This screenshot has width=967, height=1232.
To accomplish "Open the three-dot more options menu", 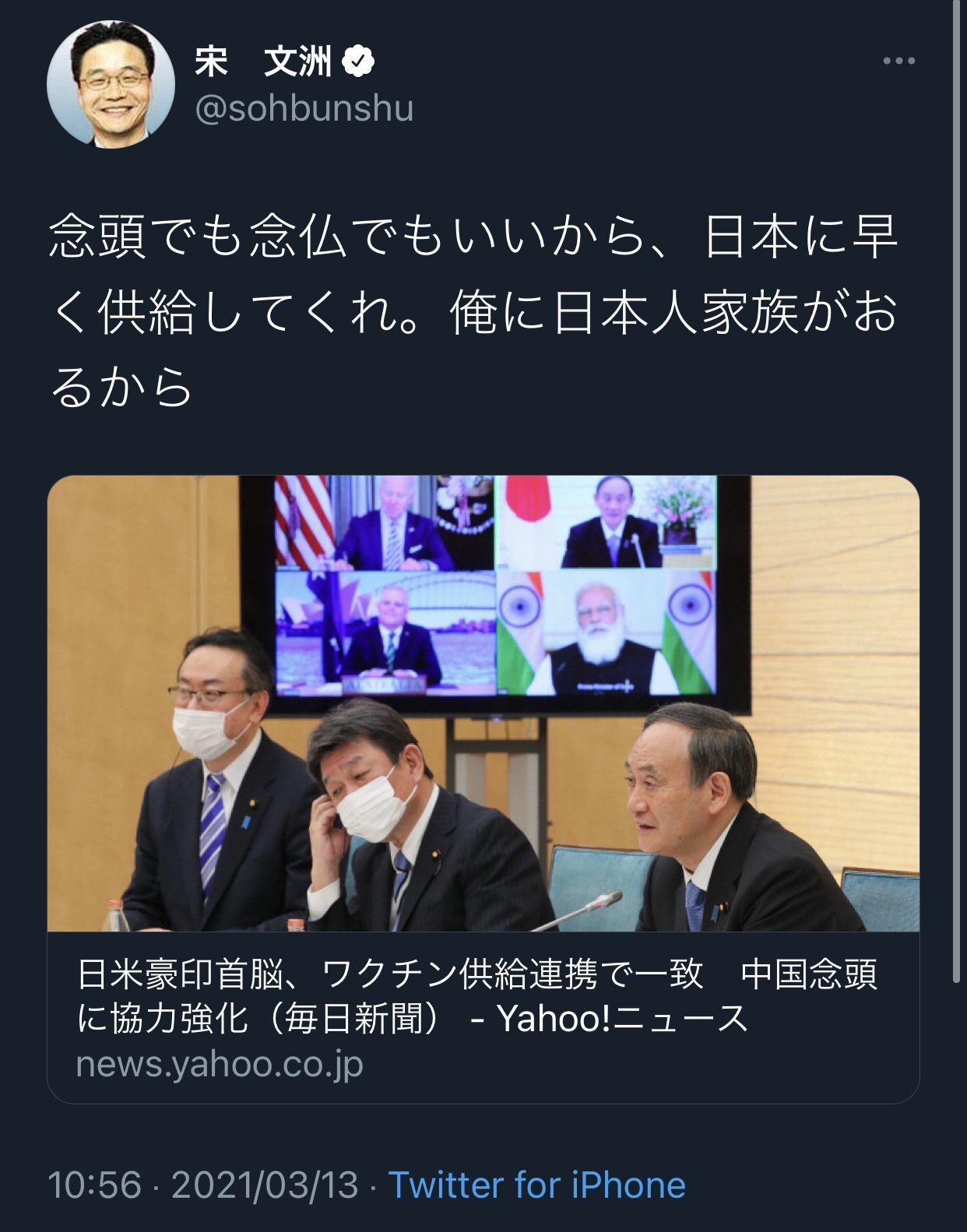I will tap(898, 61).
